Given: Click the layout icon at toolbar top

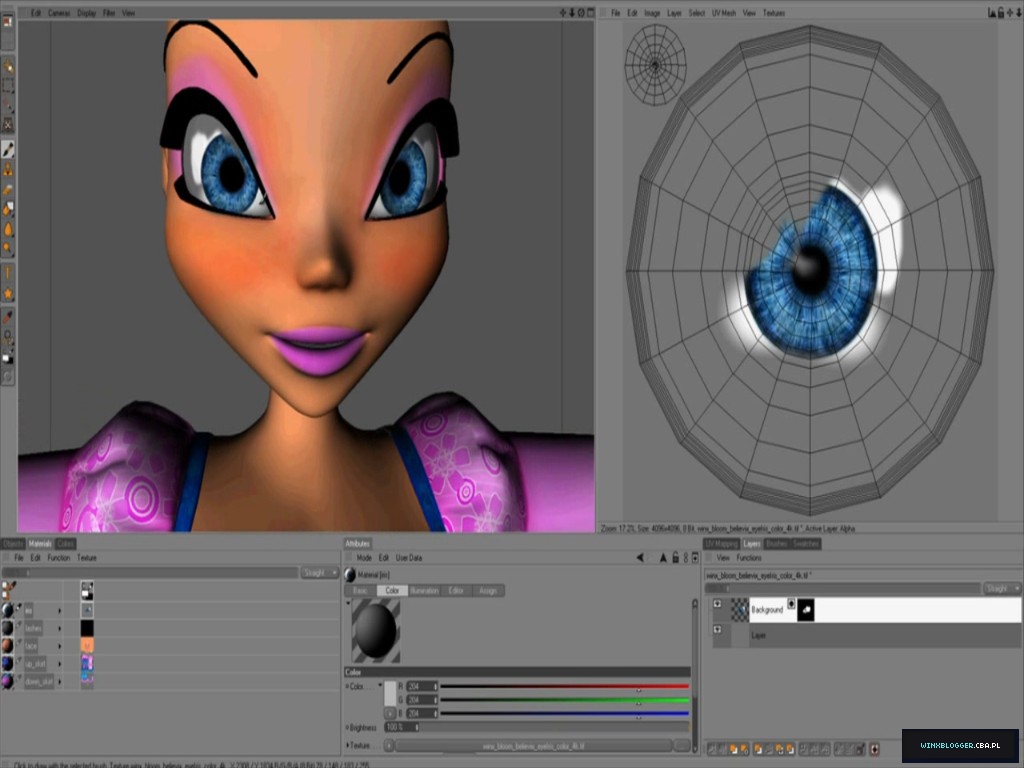Looking at the screenshot, I should click(8, 22).
